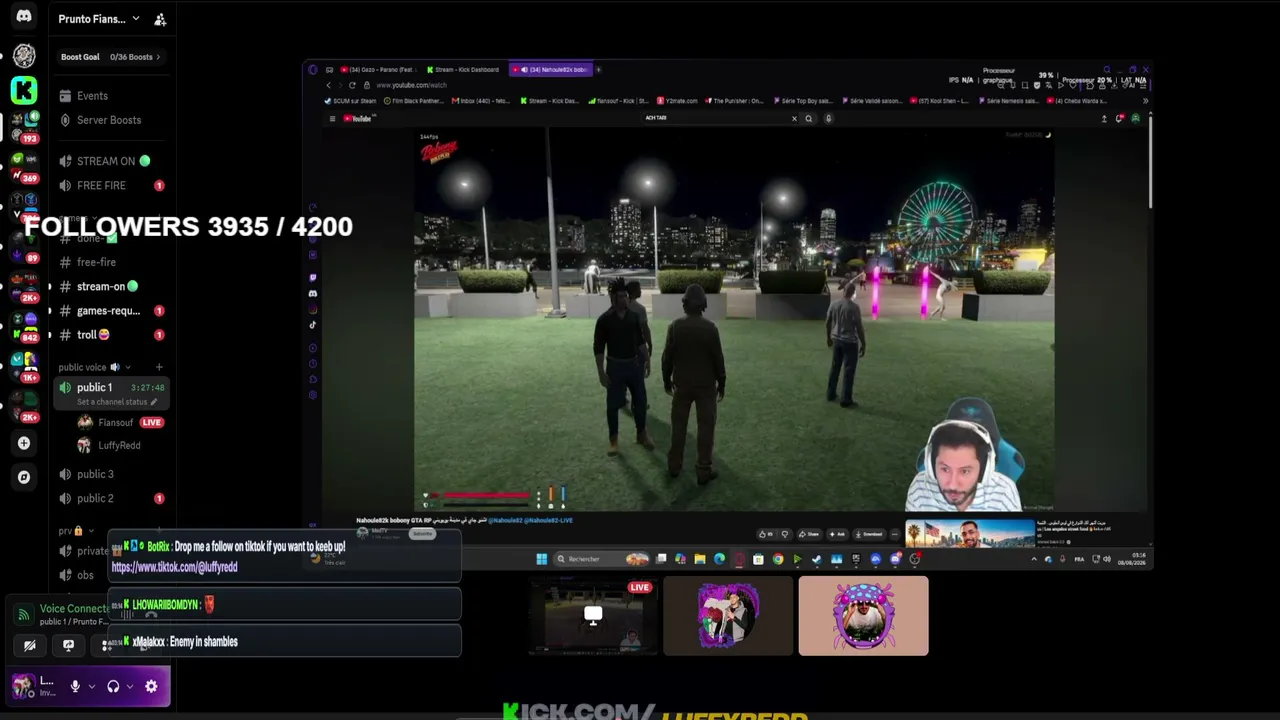1280x720 pixels.
Task: Click the Voice Connected status text
Action: pyautogui.click(x=74, y=608)
